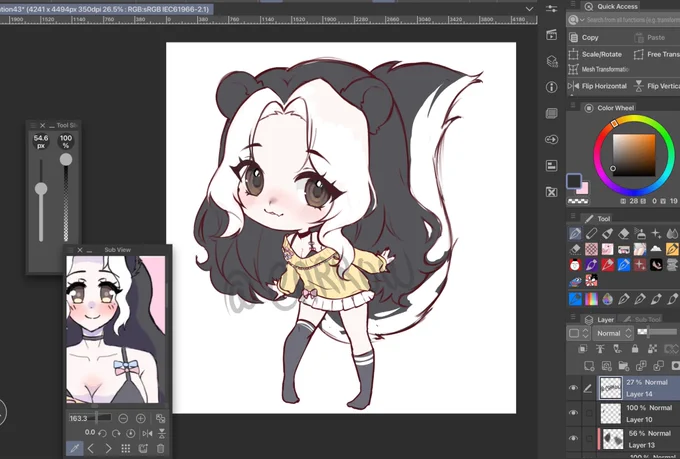Delete current image from Sub View
Image resolution: width=680 pixels, height=459 pixels.
[x=160, y=449]
